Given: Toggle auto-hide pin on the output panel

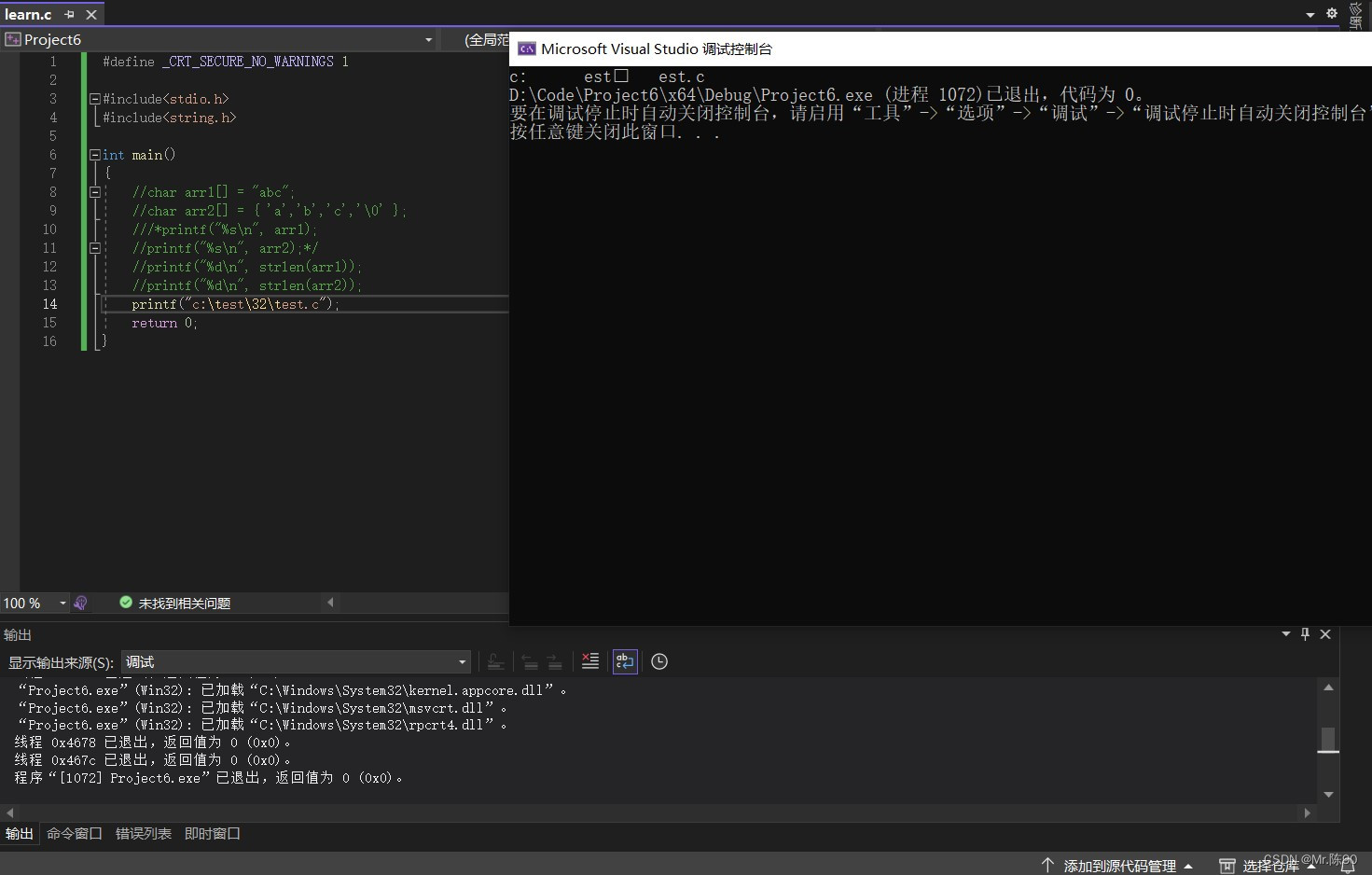Looking at the screenshot, I should 1305,634.
